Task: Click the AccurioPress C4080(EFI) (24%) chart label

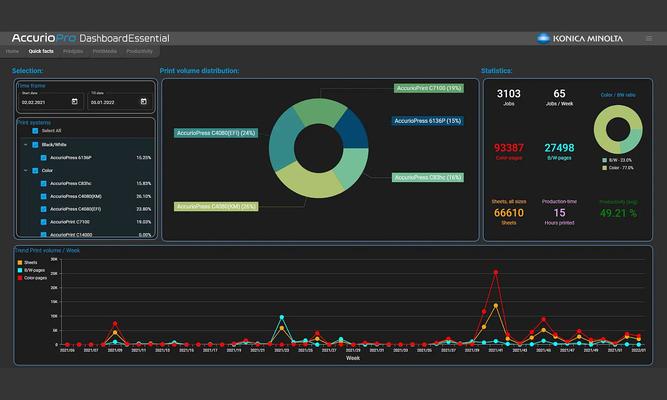Action: [x=216, y=133]
